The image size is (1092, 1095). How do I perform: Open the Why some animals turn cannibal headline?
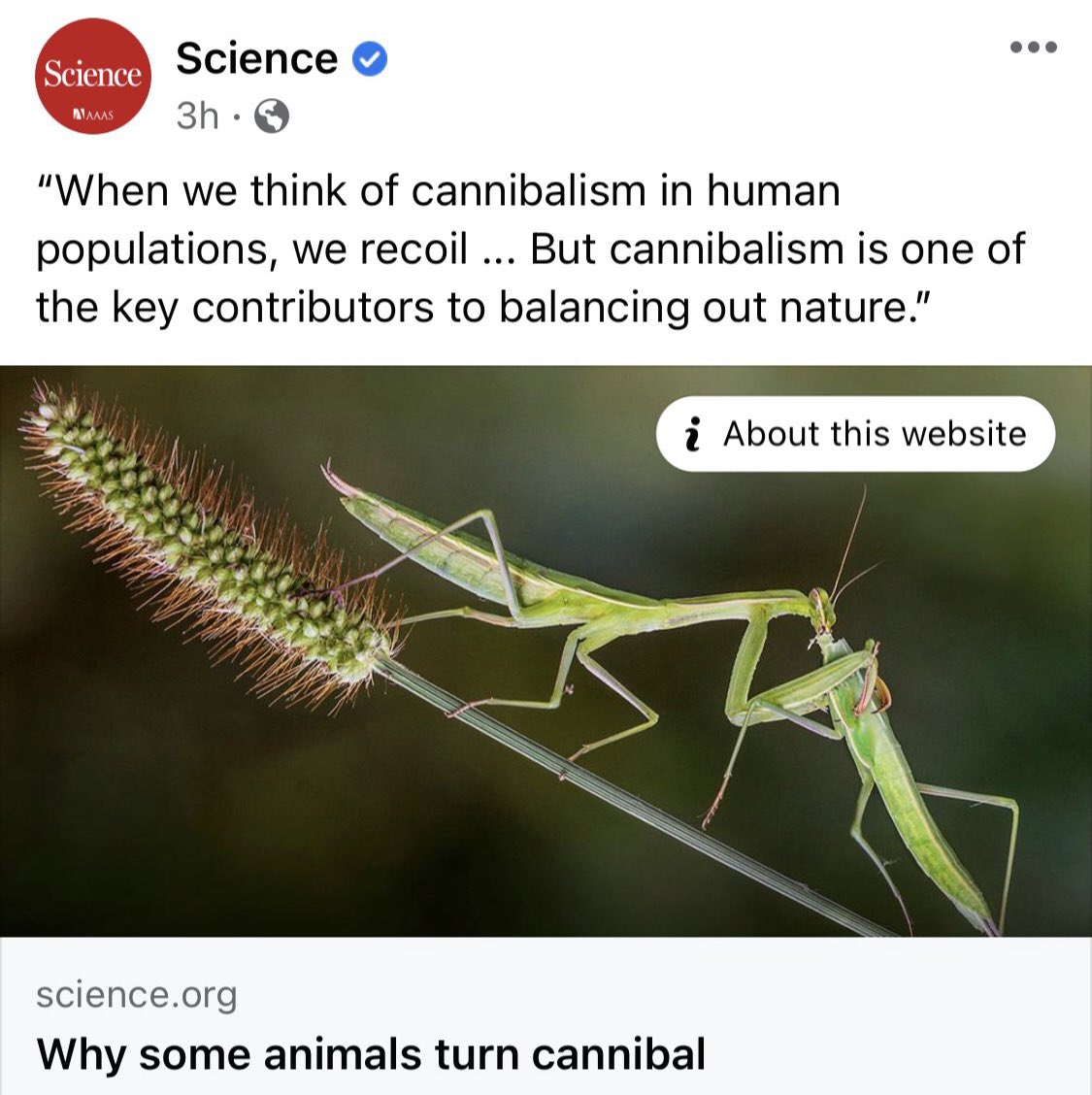pos(371,1054)
